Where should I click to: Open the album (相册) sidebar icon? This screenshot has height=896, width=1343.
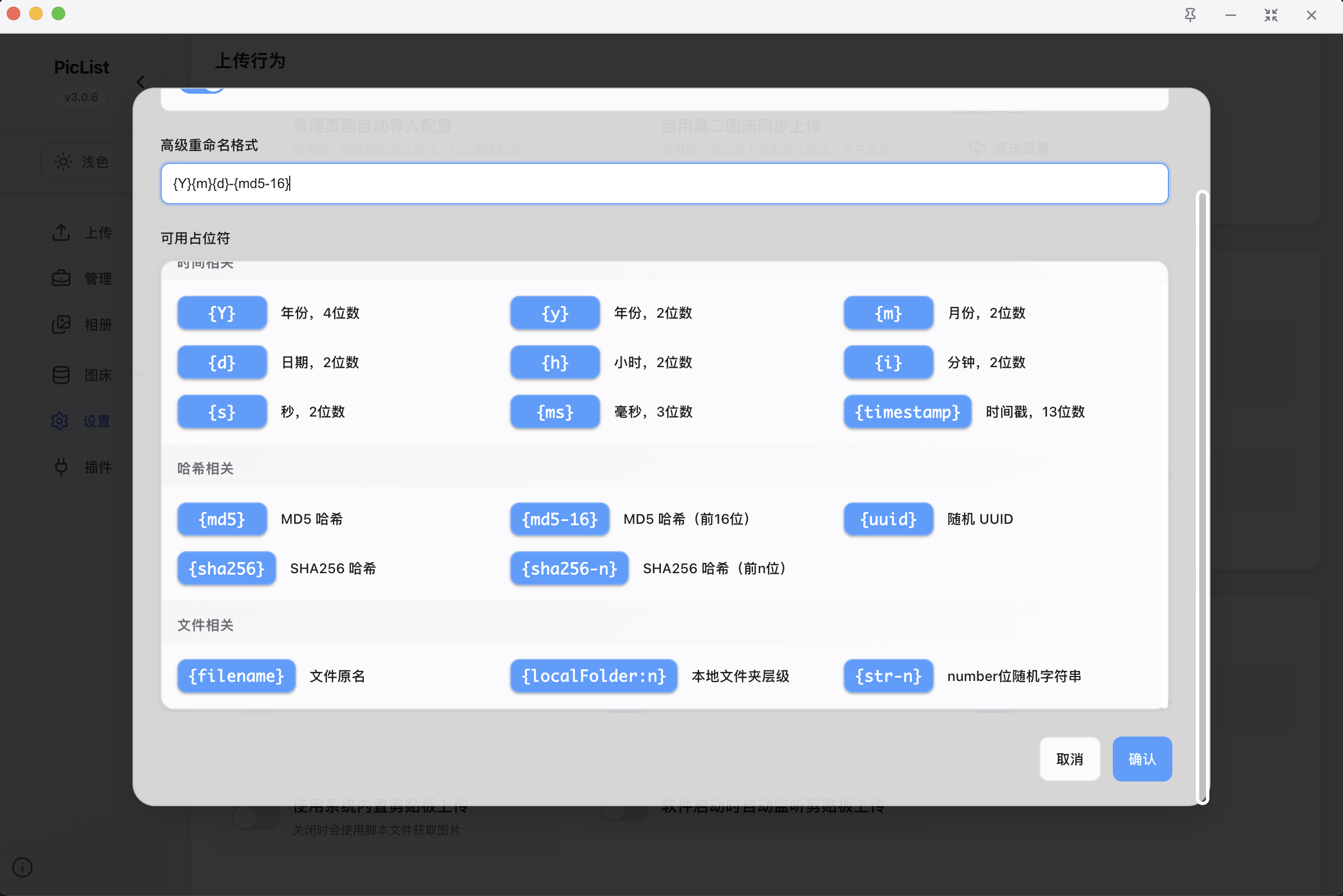pos(61,324)
